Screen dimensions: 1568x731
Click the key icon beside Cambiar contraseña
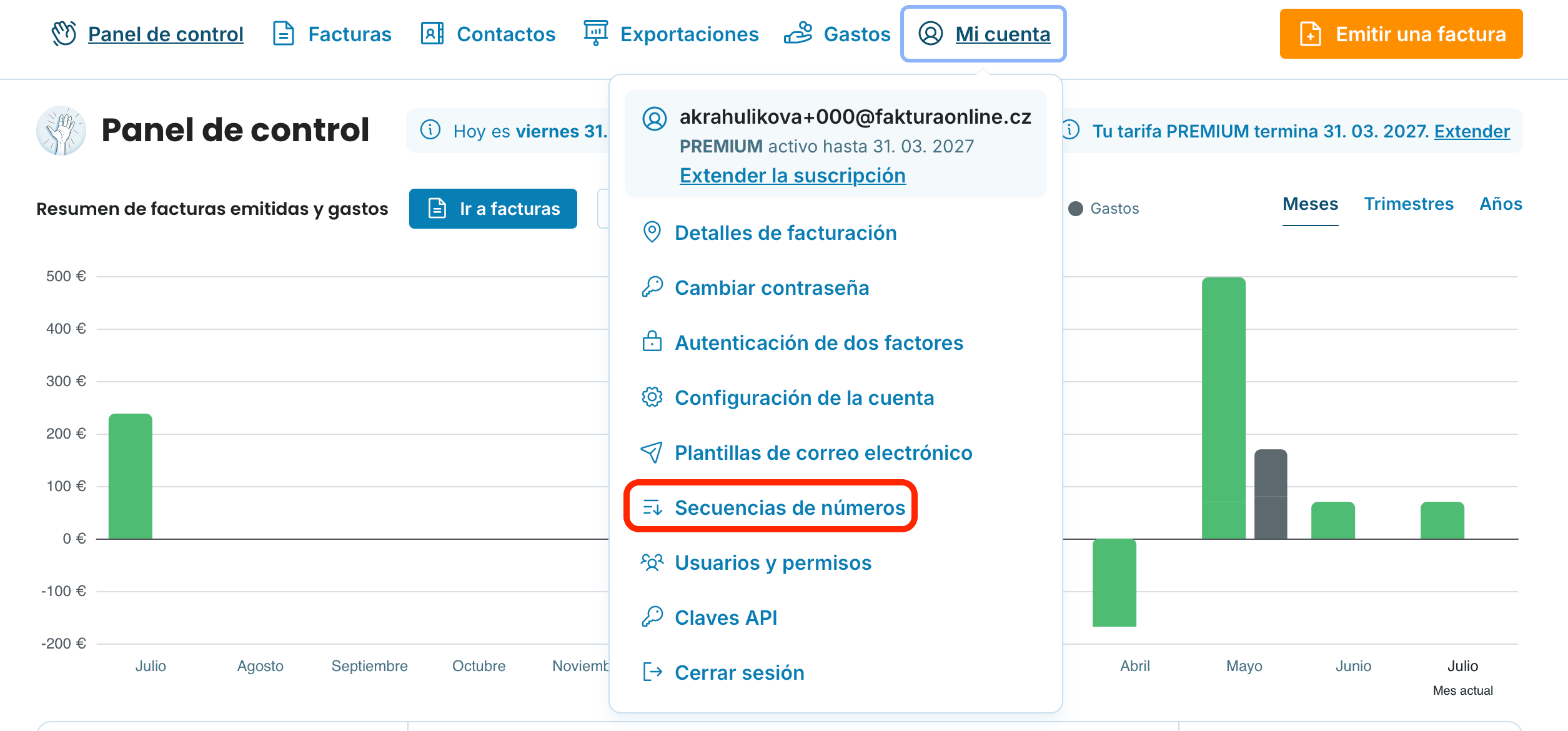click(652, 287)
